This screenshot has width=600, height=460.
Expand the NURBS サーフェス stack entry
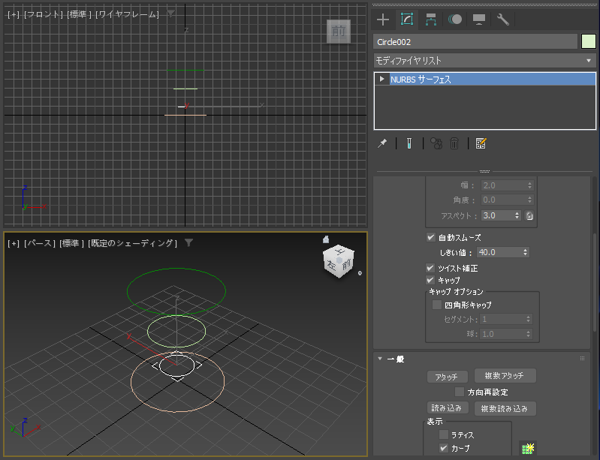(x=382, y=79)
